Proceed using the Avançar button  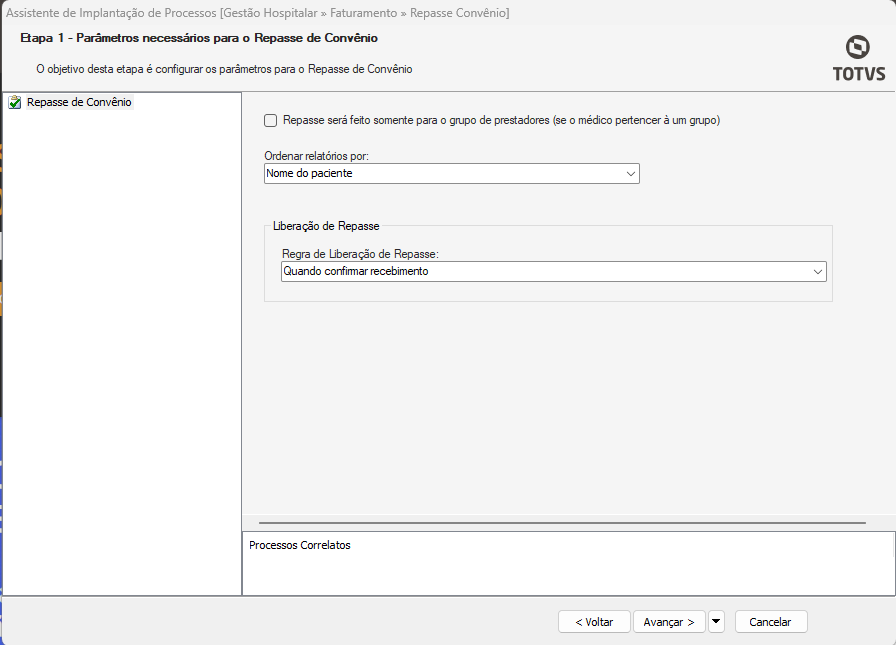(668, 621)
